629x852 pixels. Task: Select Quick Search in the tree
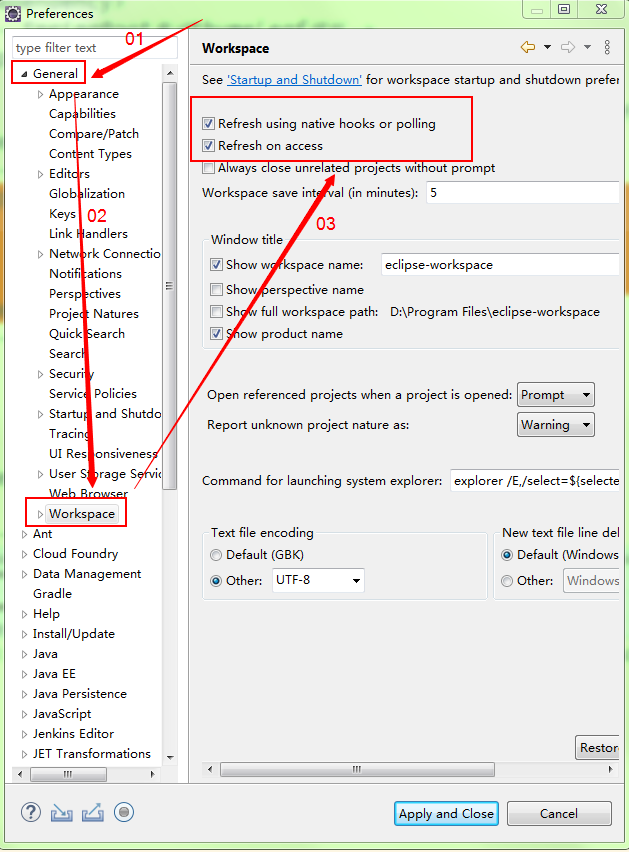87,334
